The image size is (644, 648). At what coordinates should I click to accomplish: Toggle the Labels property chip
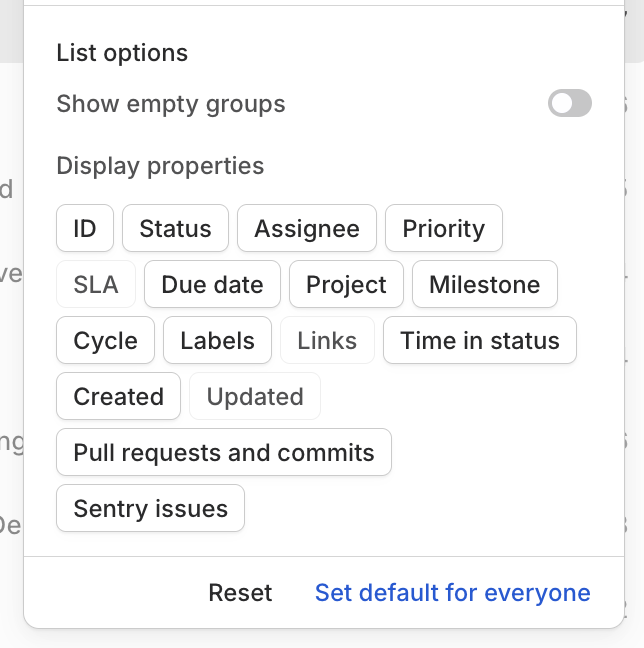tap(217, 341)
